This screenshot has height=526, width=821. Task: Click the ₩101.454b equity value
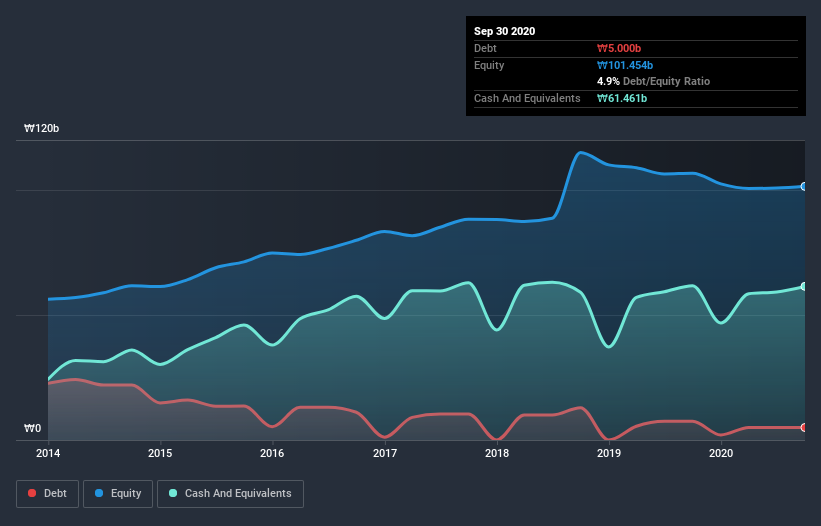pos(625,65)
